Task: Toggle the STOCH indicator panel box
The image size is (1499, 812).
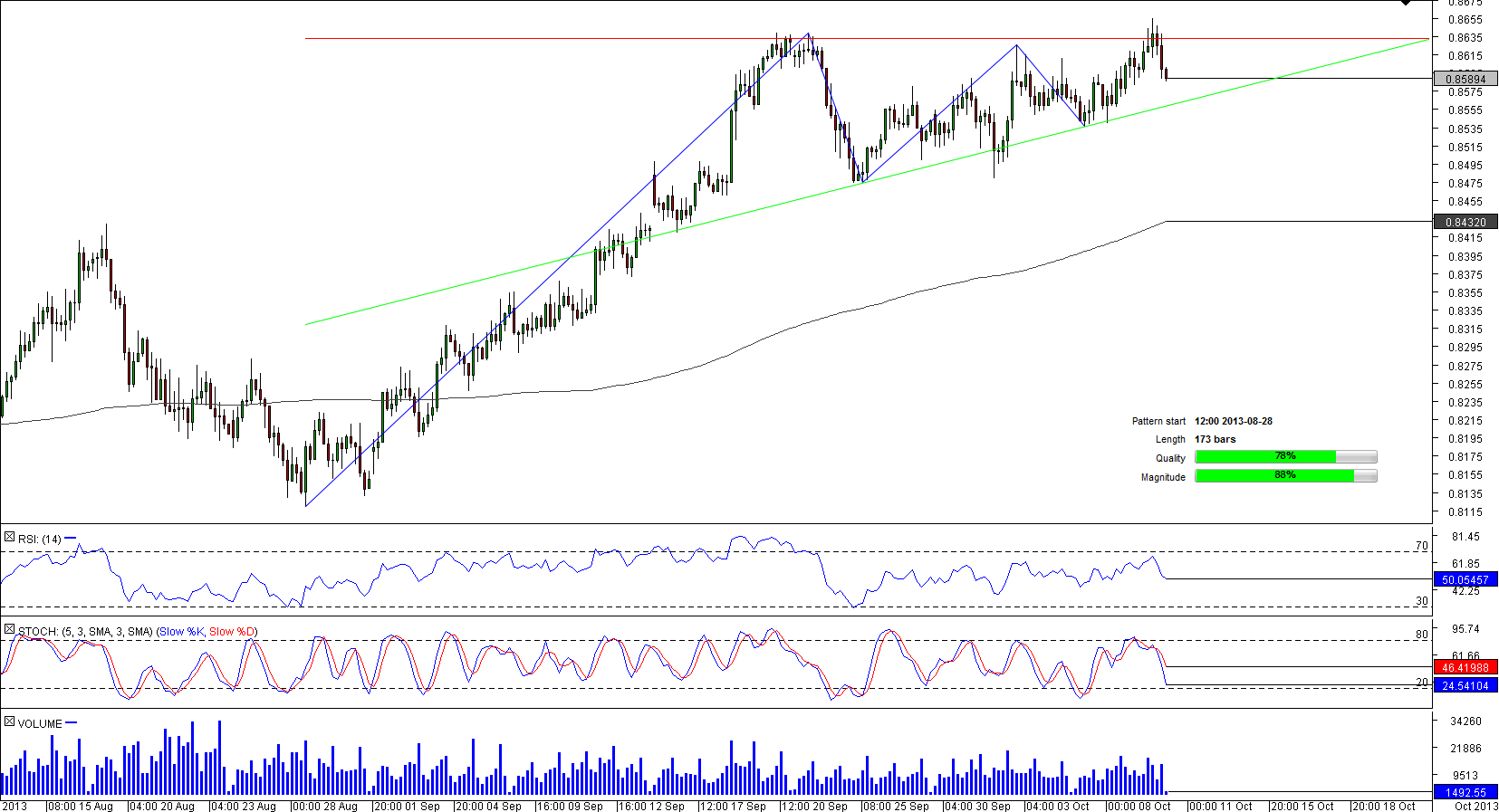Action: 9,629
